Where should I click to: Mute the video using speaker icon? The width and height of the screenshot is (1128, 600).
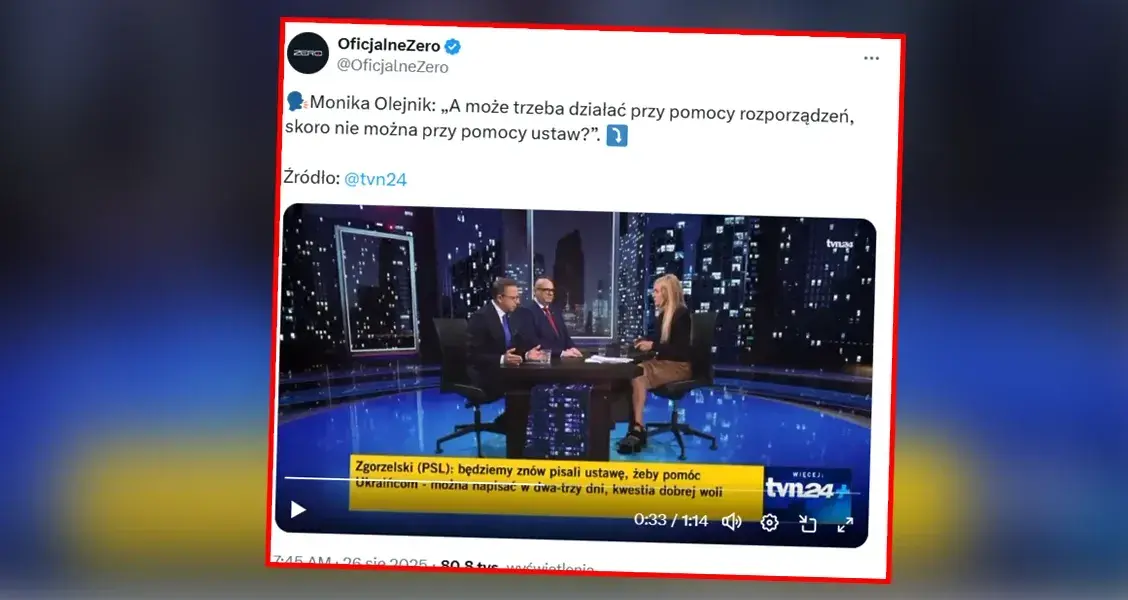click(731, 522)
